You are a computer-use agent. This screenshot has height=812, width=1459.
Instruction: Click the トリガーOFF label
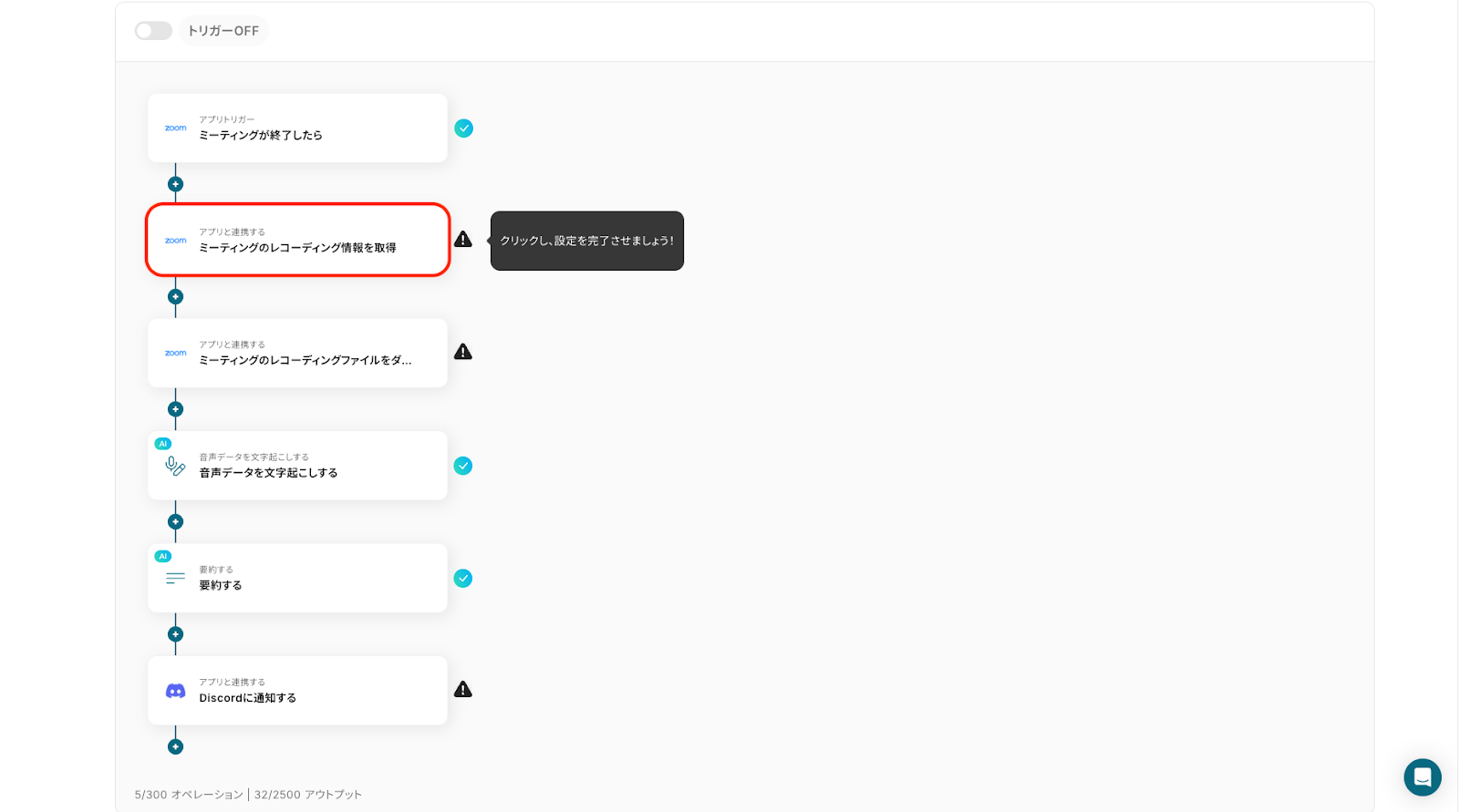[x=223, y=31]
